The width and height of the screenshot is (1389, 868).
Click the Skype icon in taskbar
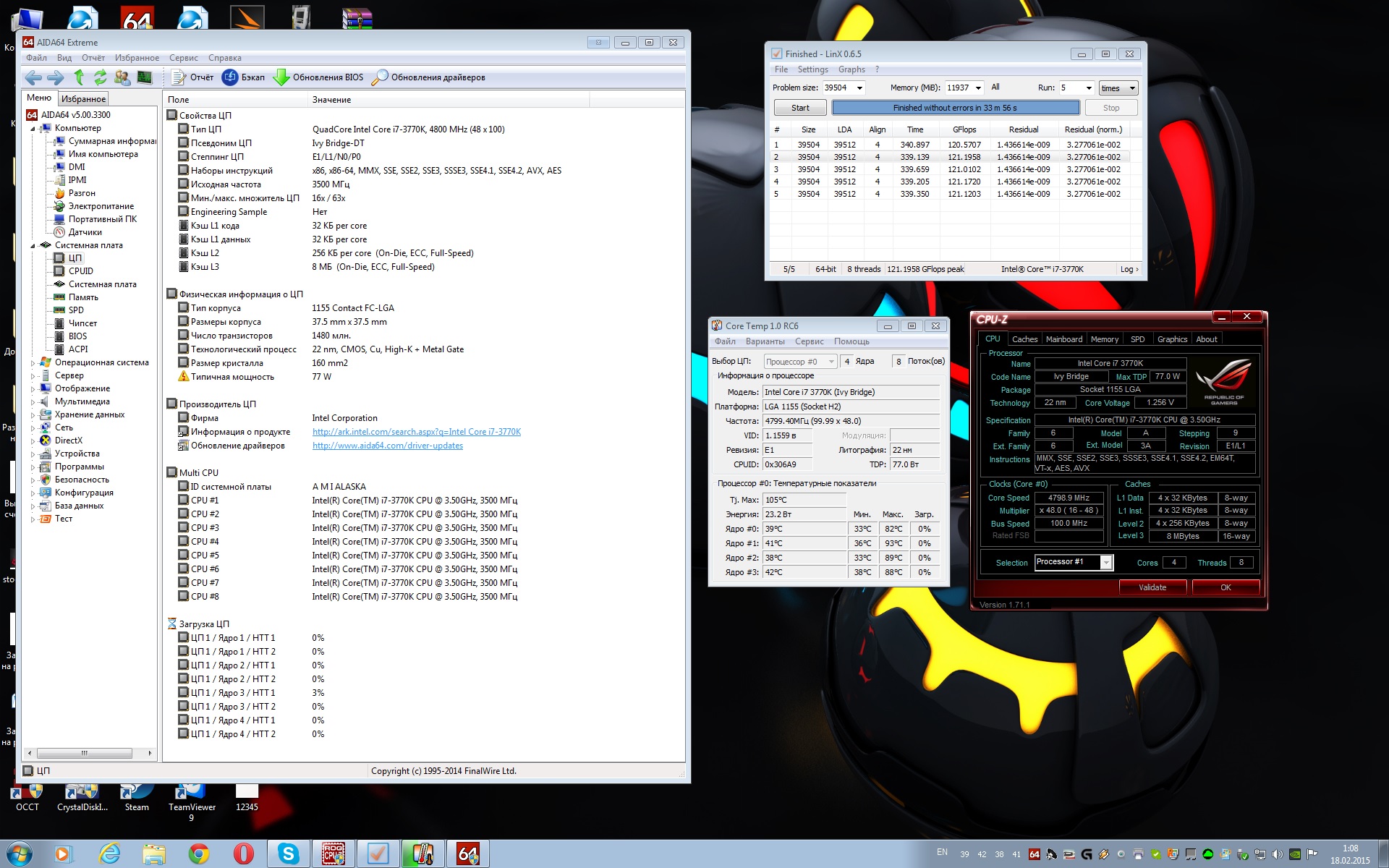coord(288,854)
